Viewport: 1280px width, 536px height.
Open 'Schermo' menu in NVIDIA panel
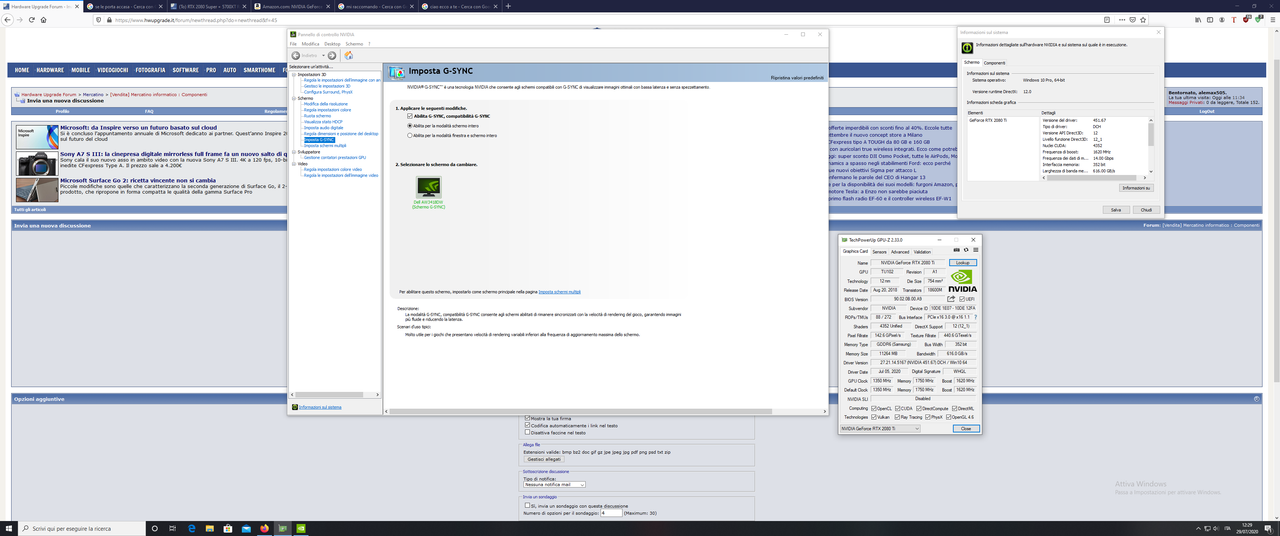coord(354,44)
